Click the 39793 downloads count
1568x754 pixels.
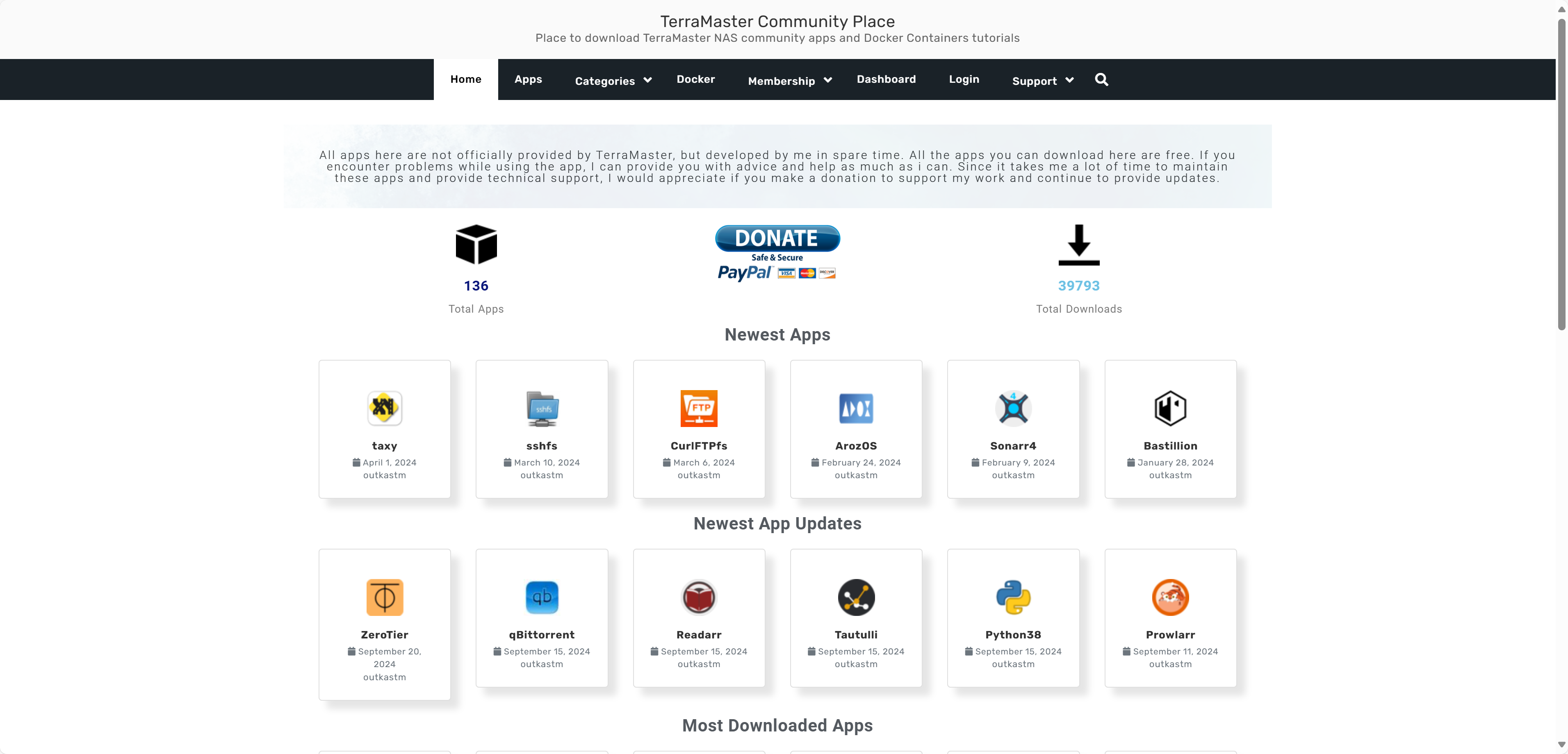click(1078, 286)
